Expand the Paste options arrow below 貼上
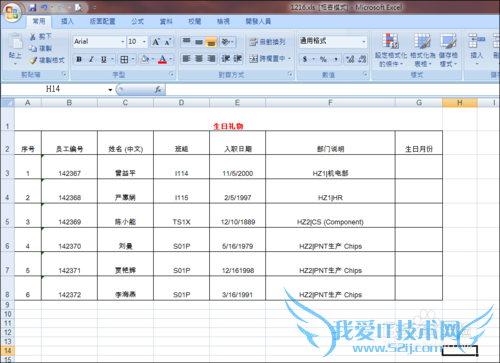500x363 pixels. click(x=15, y=63)
